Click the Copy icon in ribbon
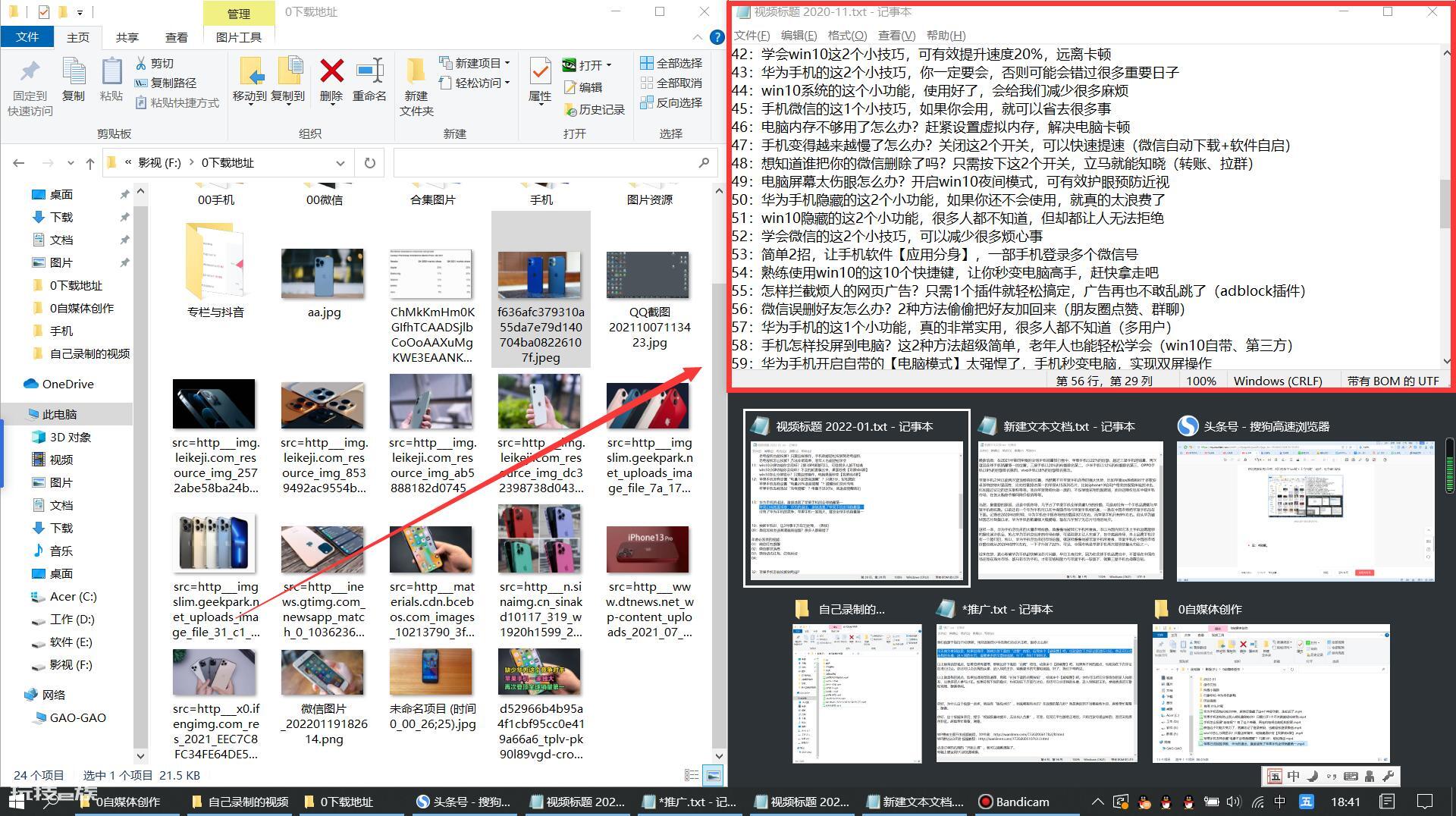Image resolution: width=1456 pixels, height=816 pixels. coord(74,73)
